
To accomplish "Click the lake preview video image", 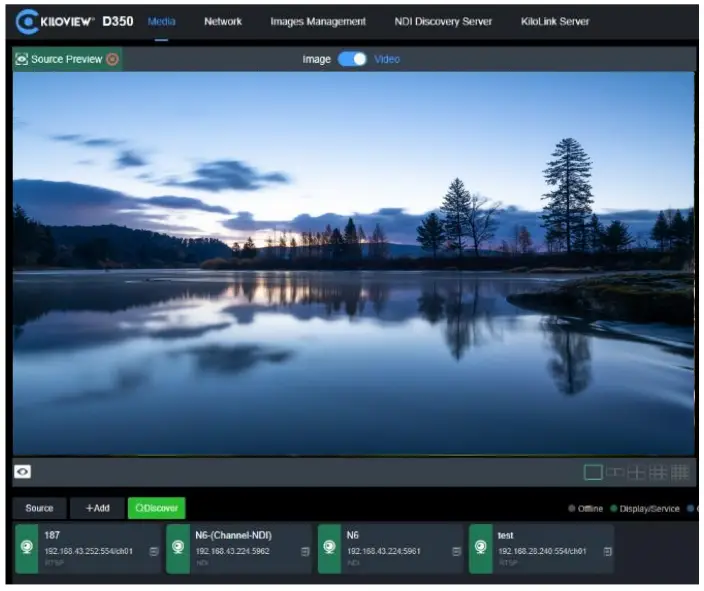I will pos(353,263).
